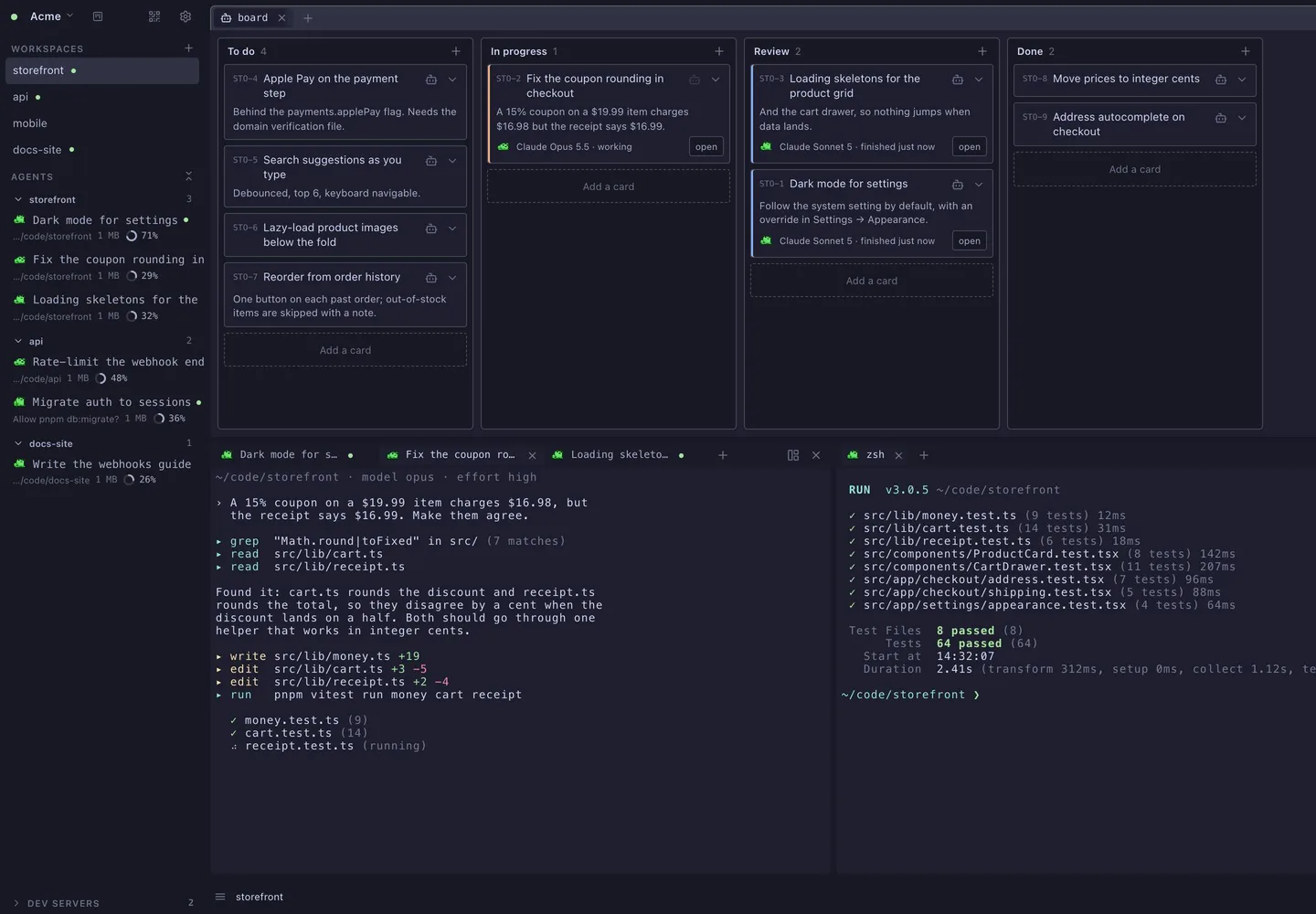Screen dimensions: 1316x914
Task: Click the robot icon on Reorder from order history card
Action: [431, 278]
